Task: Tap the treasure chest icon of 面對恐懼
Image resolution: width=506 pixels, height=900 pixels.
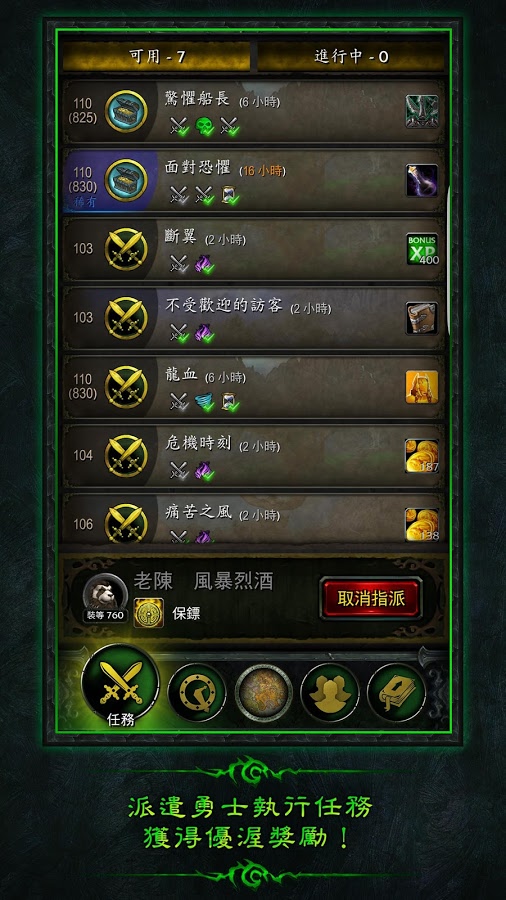Action: (x=126, y=180)
